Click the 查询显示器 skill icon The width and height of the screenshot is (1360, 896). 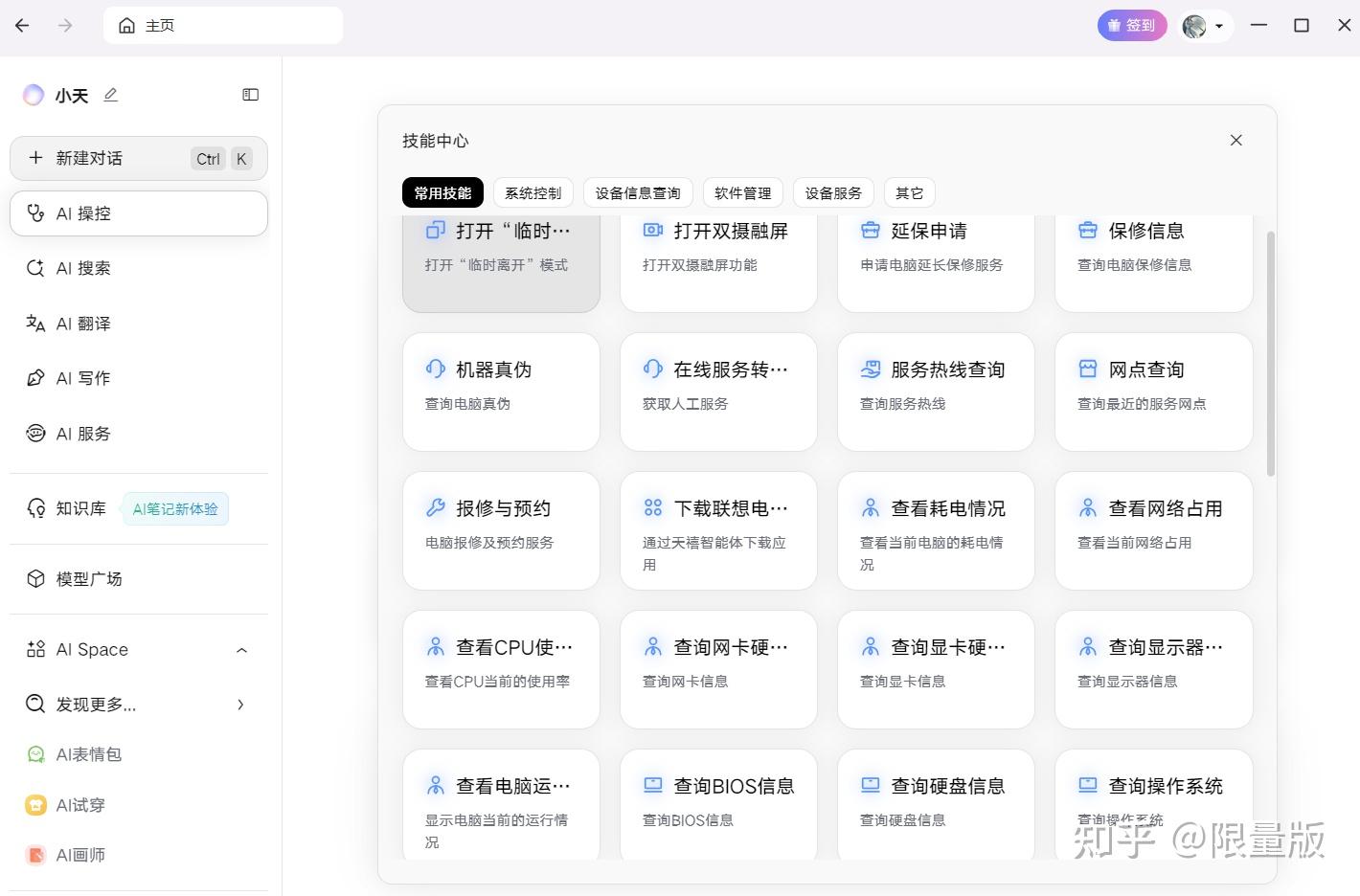[1088, 646]
